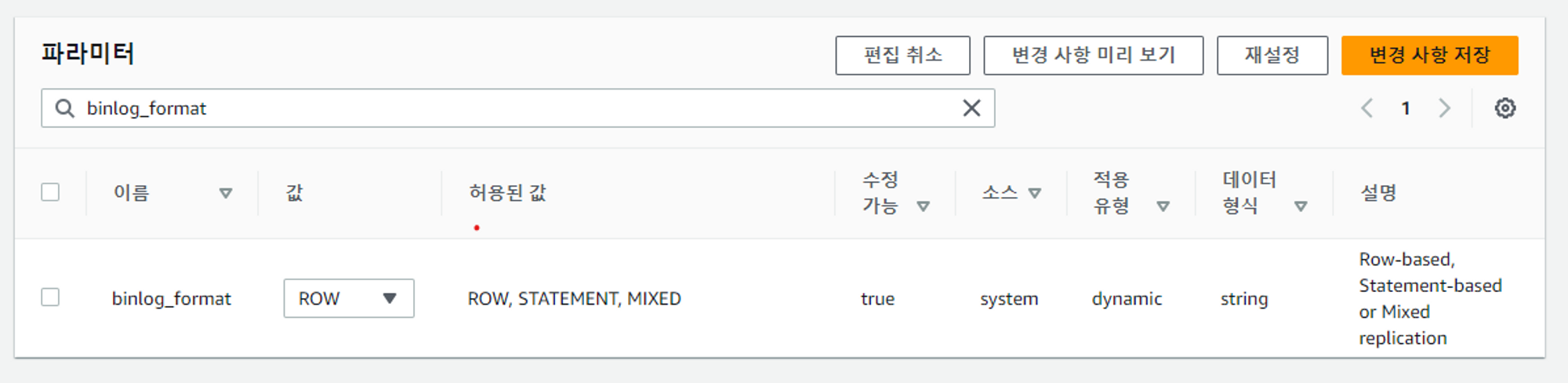Click 변경 사항 미리 보기 button
1568x383 pixels.
1094,55
